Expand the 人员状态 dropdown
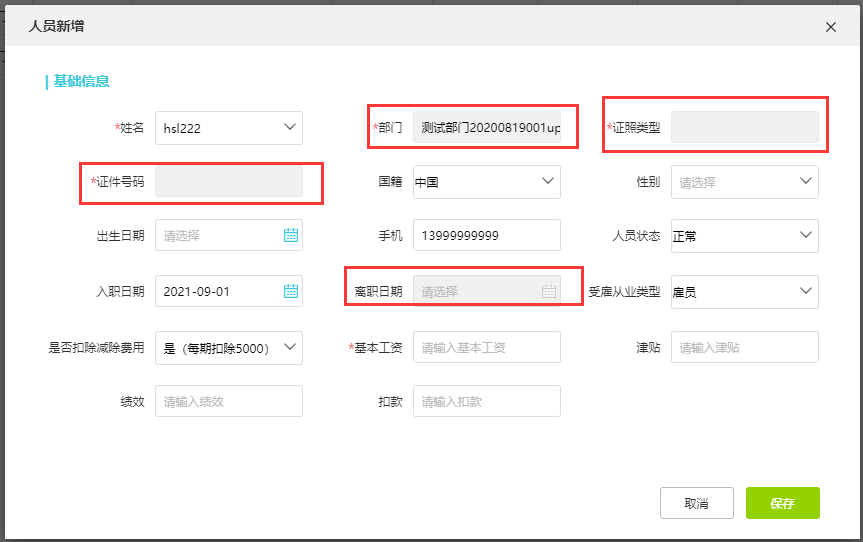This screenshot has width=863, height=542. (x=806, y=236)
